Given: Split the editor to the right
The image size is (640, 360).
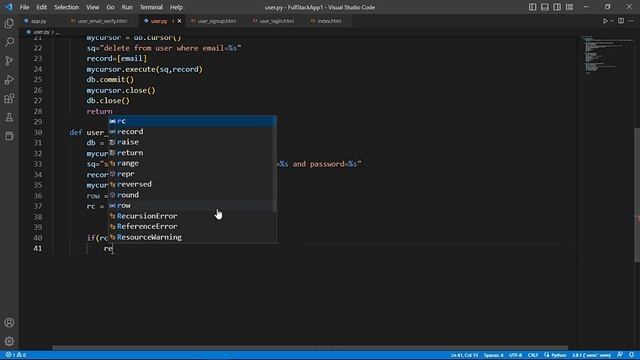Looking at the screenshot, I should coord(621,21).
